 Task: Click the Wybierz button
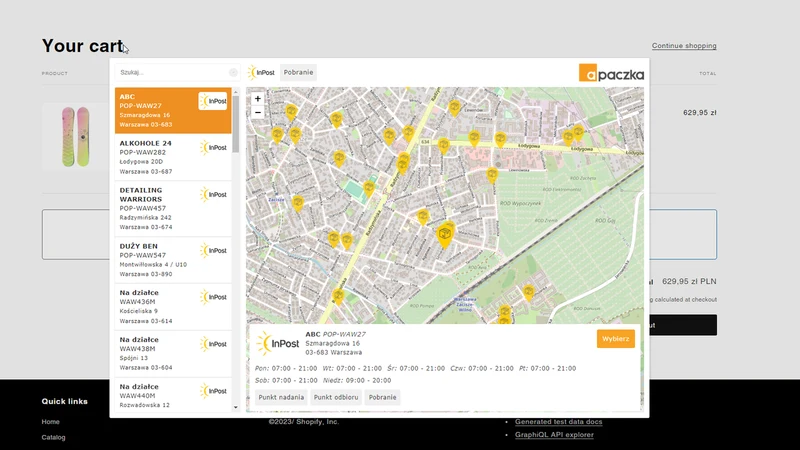(616, 339)
